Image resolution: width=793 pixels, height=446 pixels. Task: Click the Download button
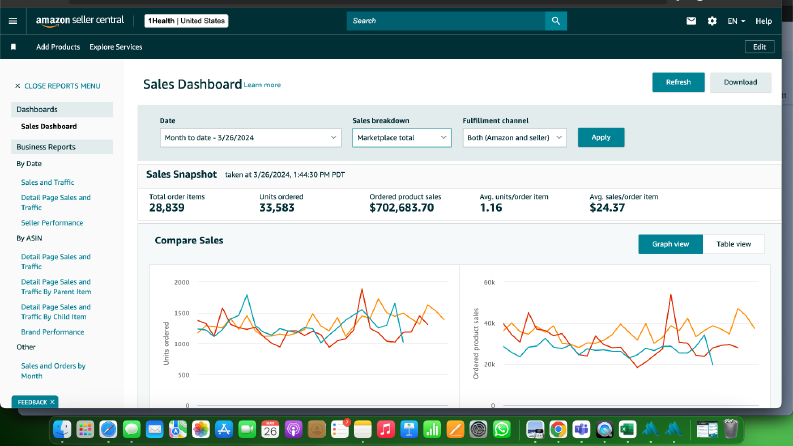click(x=740, y=82)
